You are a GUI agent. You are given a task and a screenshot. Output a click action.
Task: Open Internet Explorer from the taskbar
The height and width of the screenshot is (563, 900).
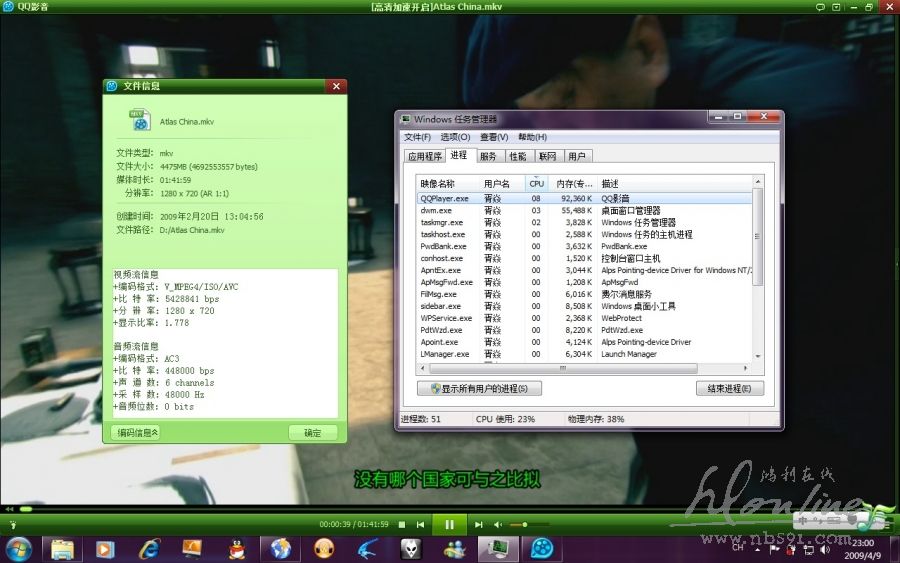[x=150, y=548]
